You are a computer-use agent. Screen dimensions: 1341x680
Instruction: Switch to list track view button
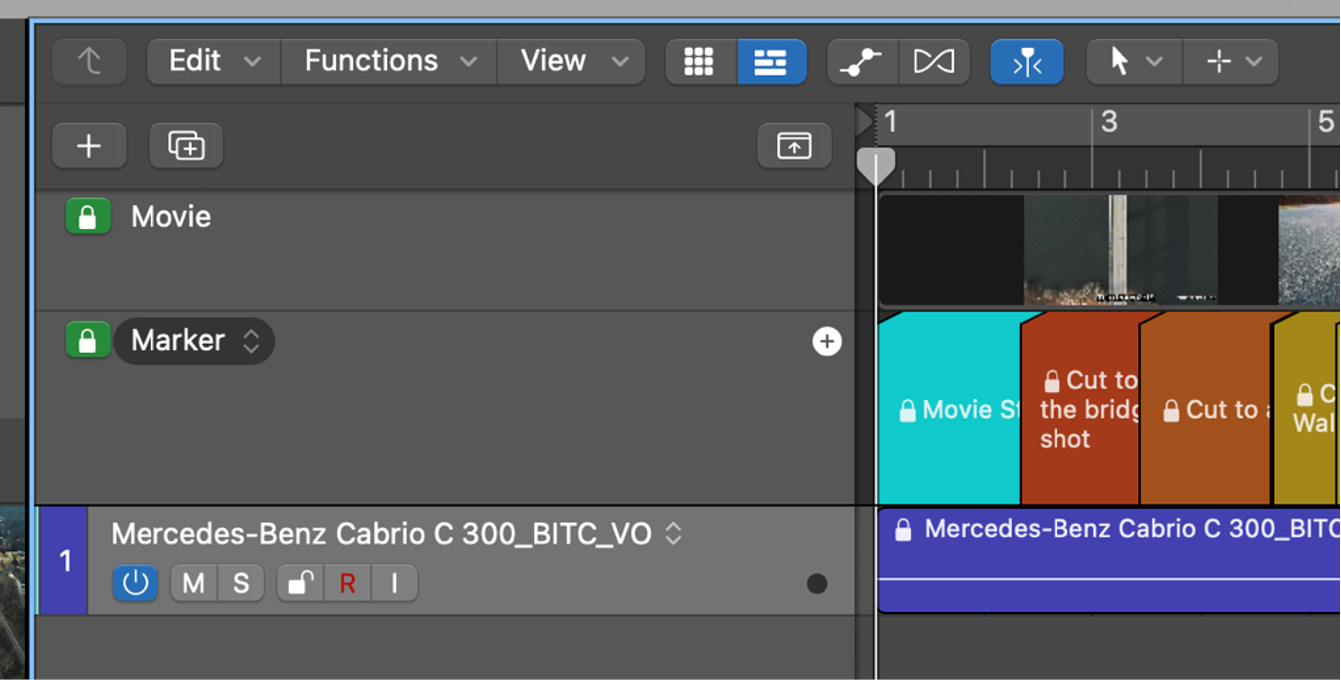[x=772, y=61]
